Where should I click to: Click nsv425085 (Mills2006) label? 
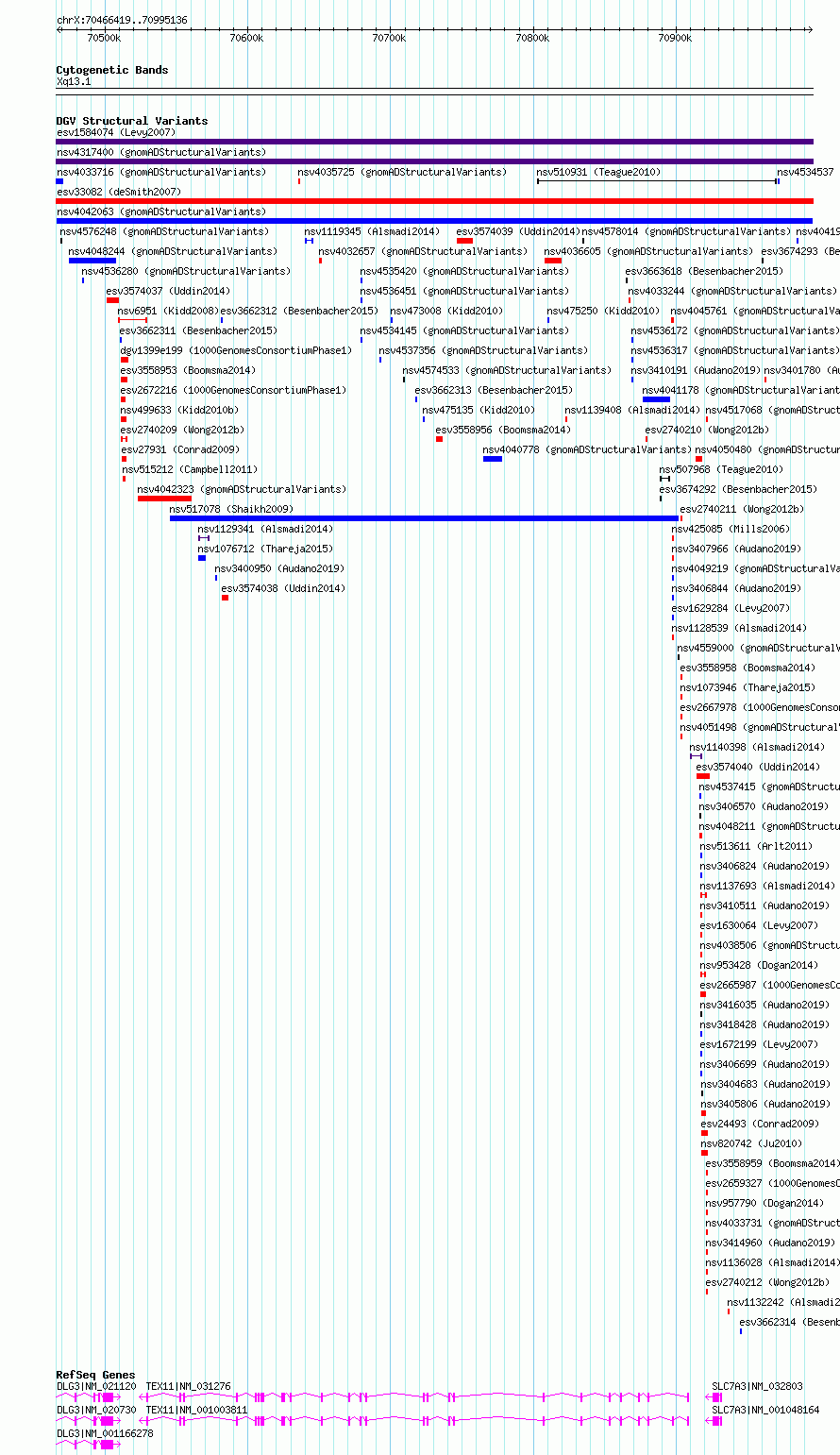[731, 529]
